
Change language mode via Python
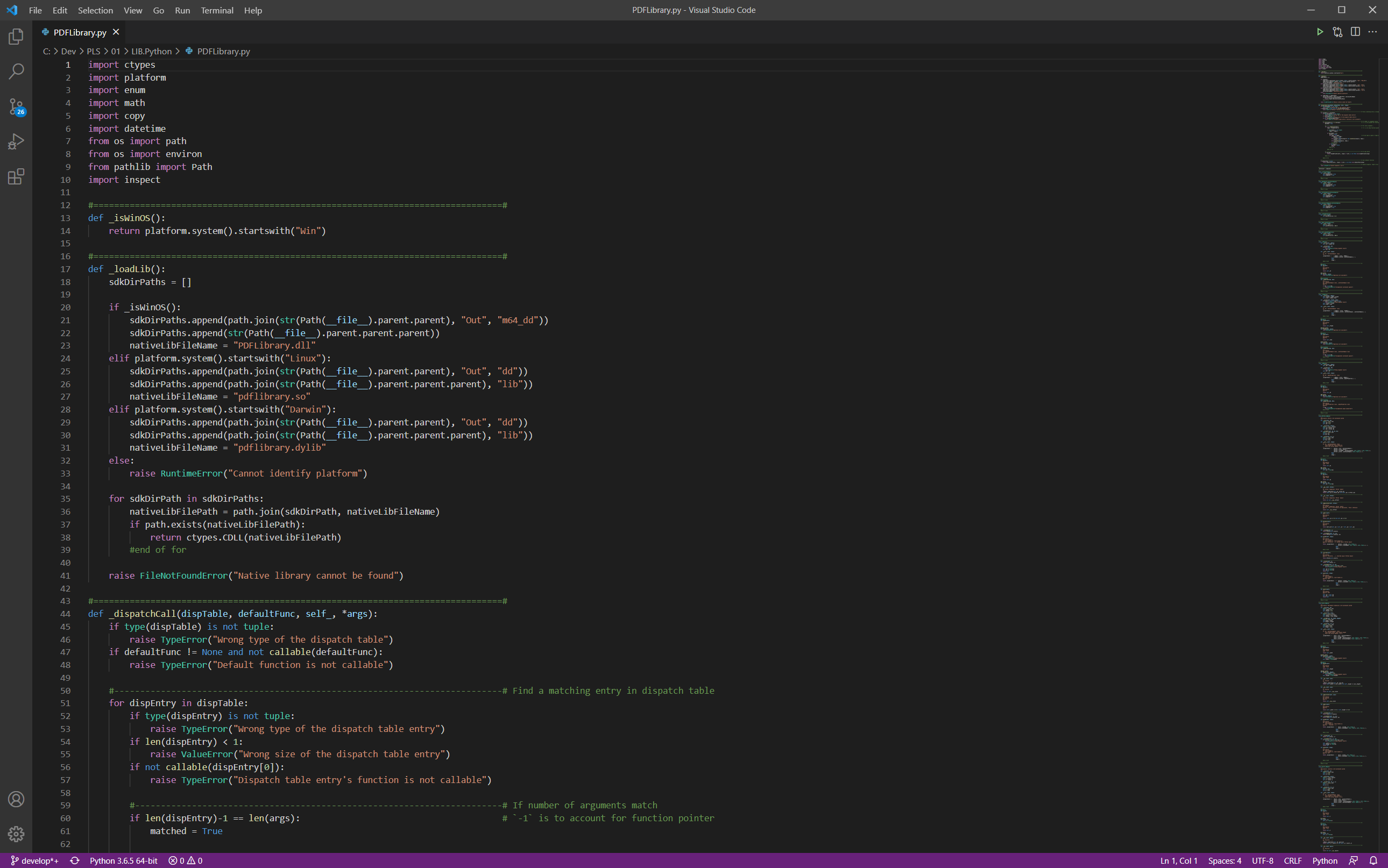point(1325,860)
